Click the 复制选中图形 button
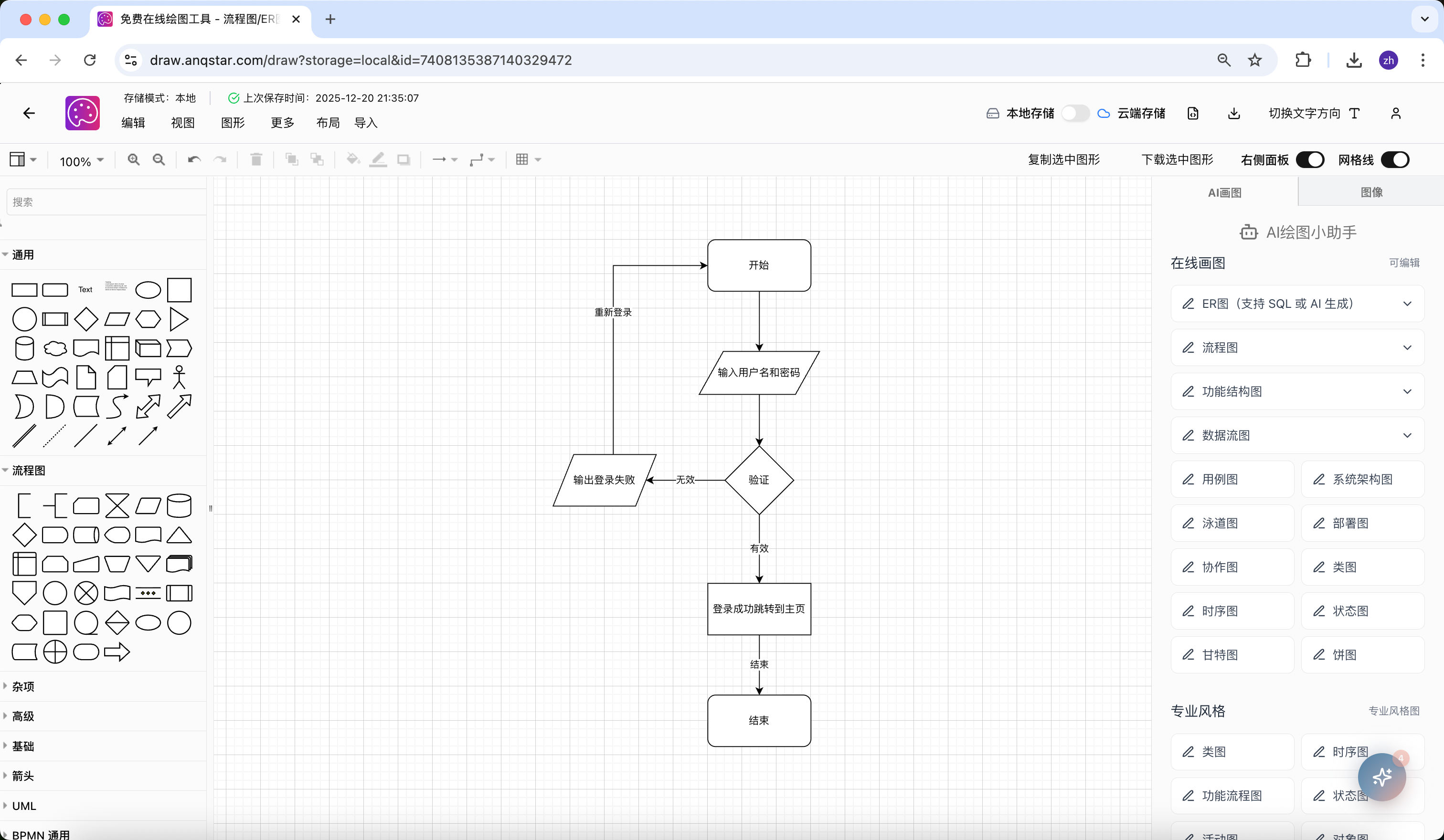The height and width of the screenshot is (840, 1444). tap(1063, 160)
